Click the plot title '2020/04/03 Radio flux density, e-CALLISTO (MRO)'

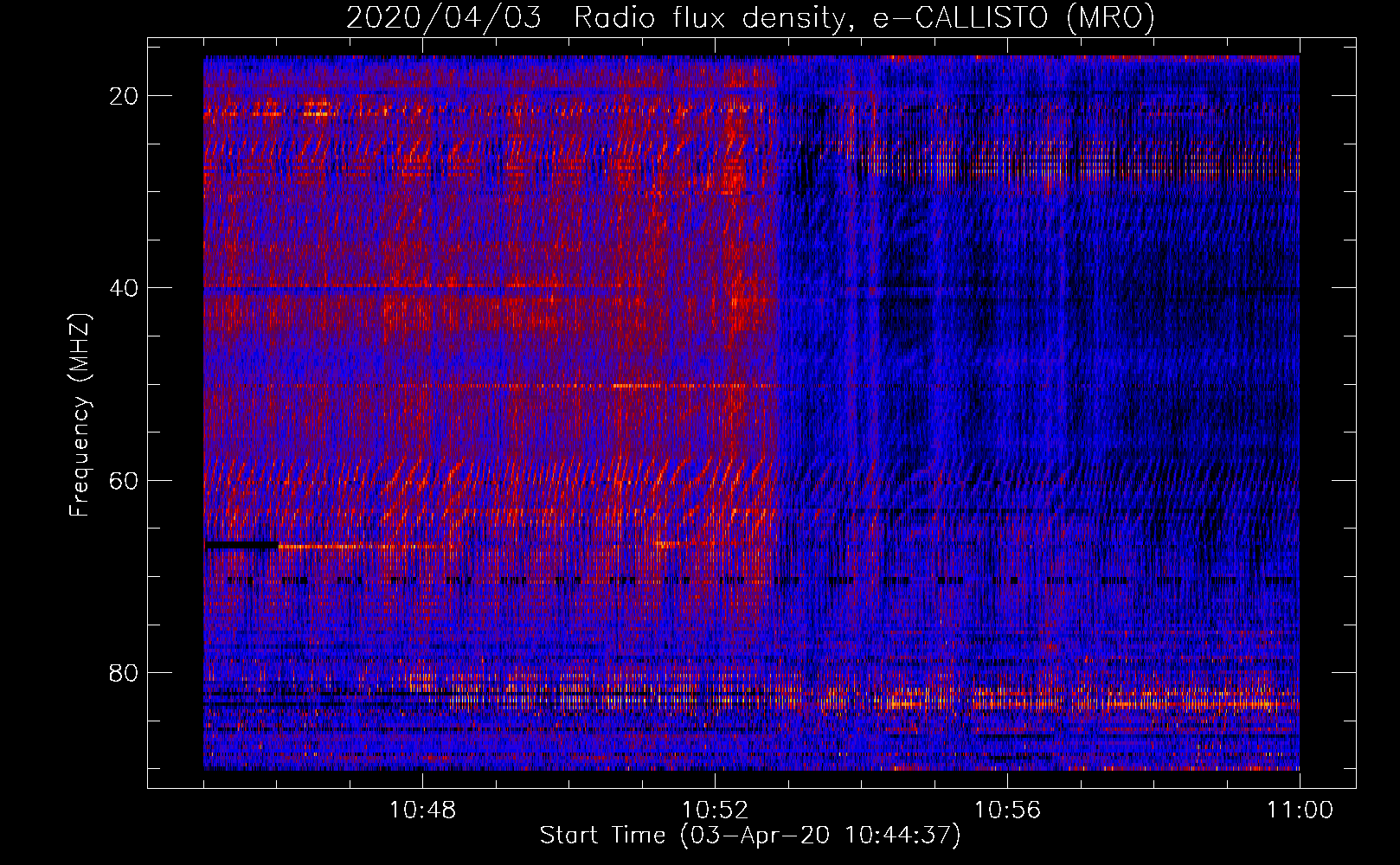tap(750, 18)
